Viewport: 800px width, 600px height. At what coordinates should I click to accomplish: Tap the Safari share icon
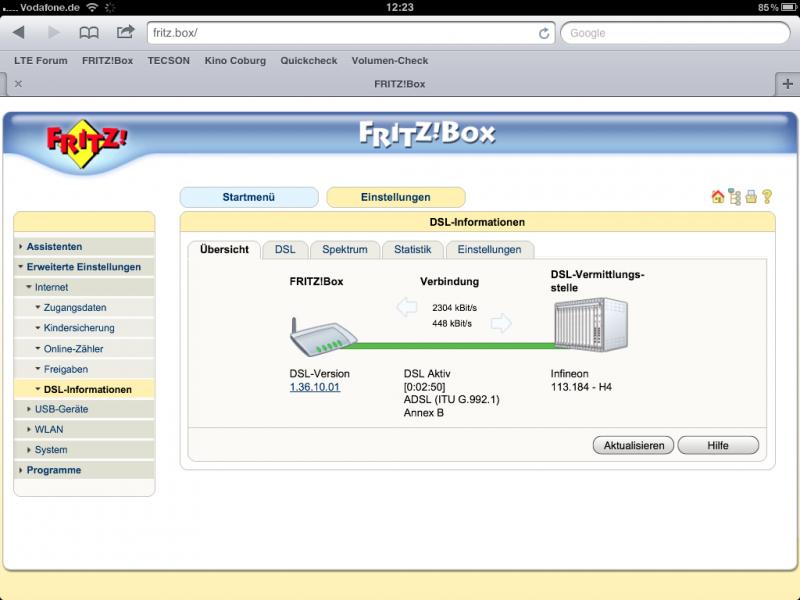click(x=126, y=32)
